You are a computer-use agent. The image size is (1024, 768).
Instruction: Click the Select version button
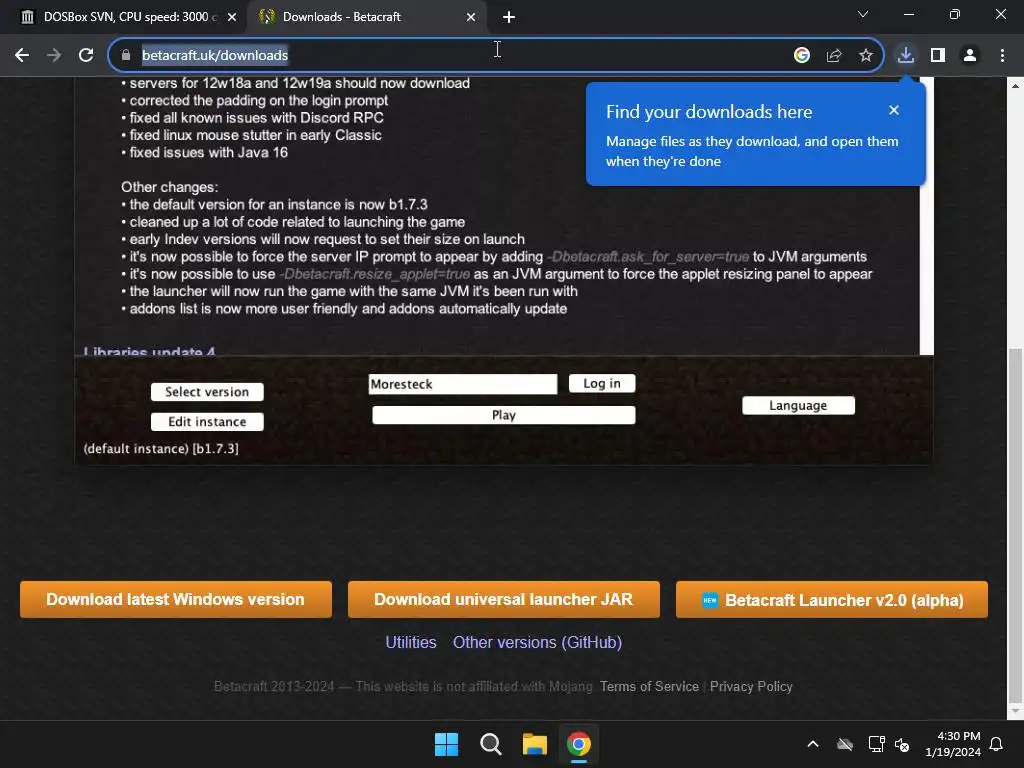207,392
